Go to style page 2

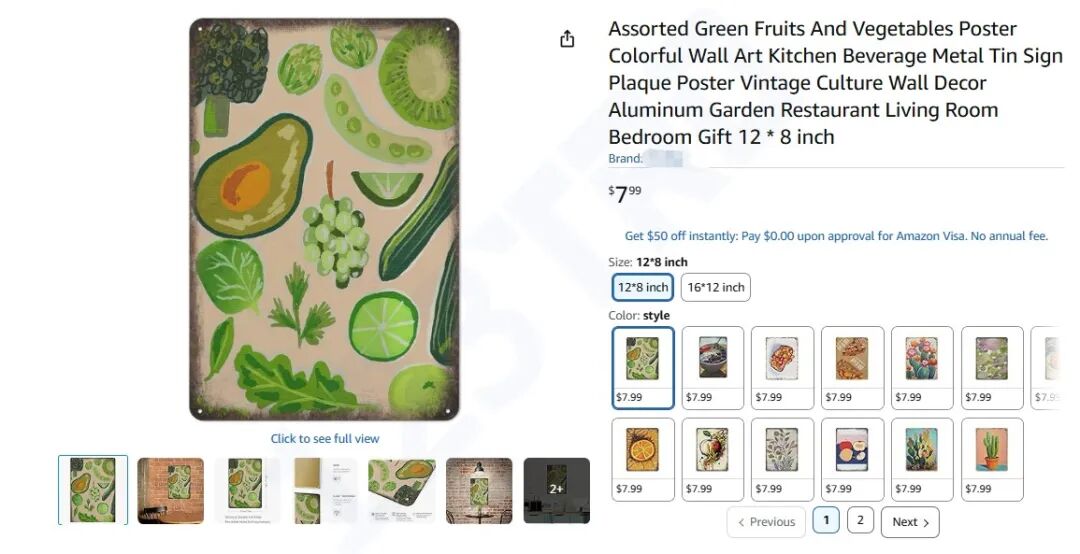click(860, 521)
